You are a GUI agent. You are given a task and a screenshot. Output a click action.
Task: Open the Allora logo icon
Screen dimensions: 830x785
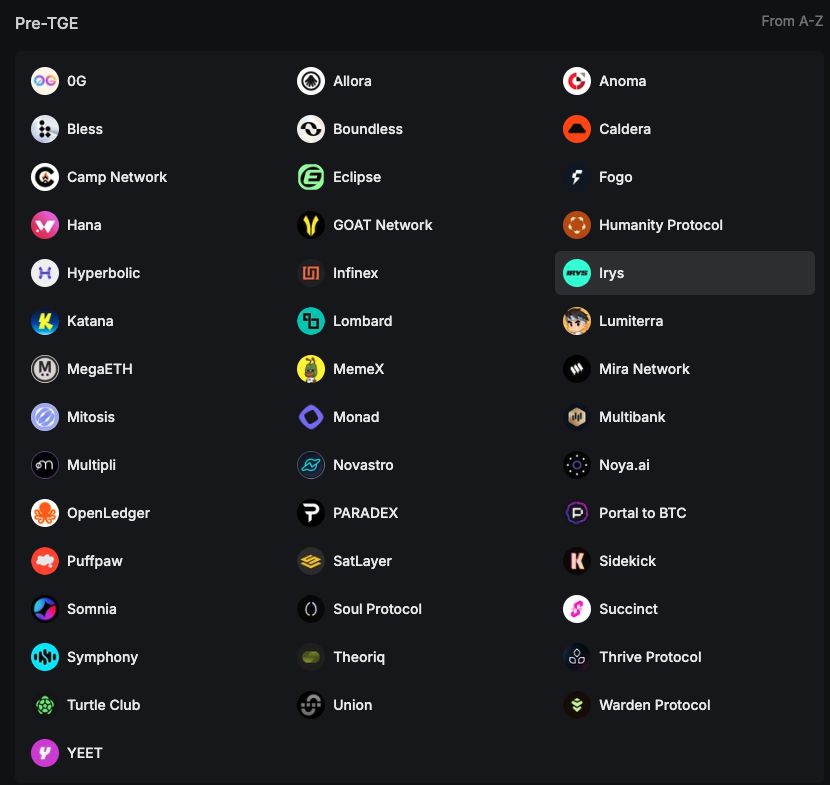(x=311, y=81)
